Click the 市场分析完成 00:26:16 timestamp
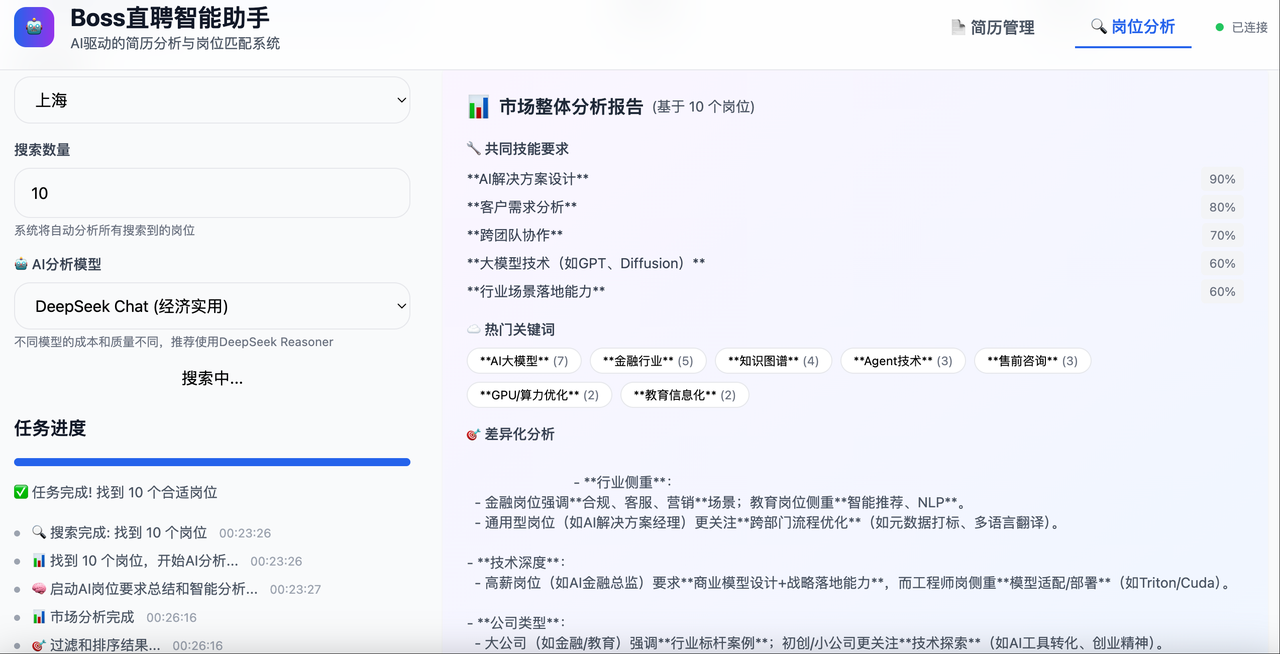The width and height of the screenshot is (1280, 654). click(x=171, y=618)
